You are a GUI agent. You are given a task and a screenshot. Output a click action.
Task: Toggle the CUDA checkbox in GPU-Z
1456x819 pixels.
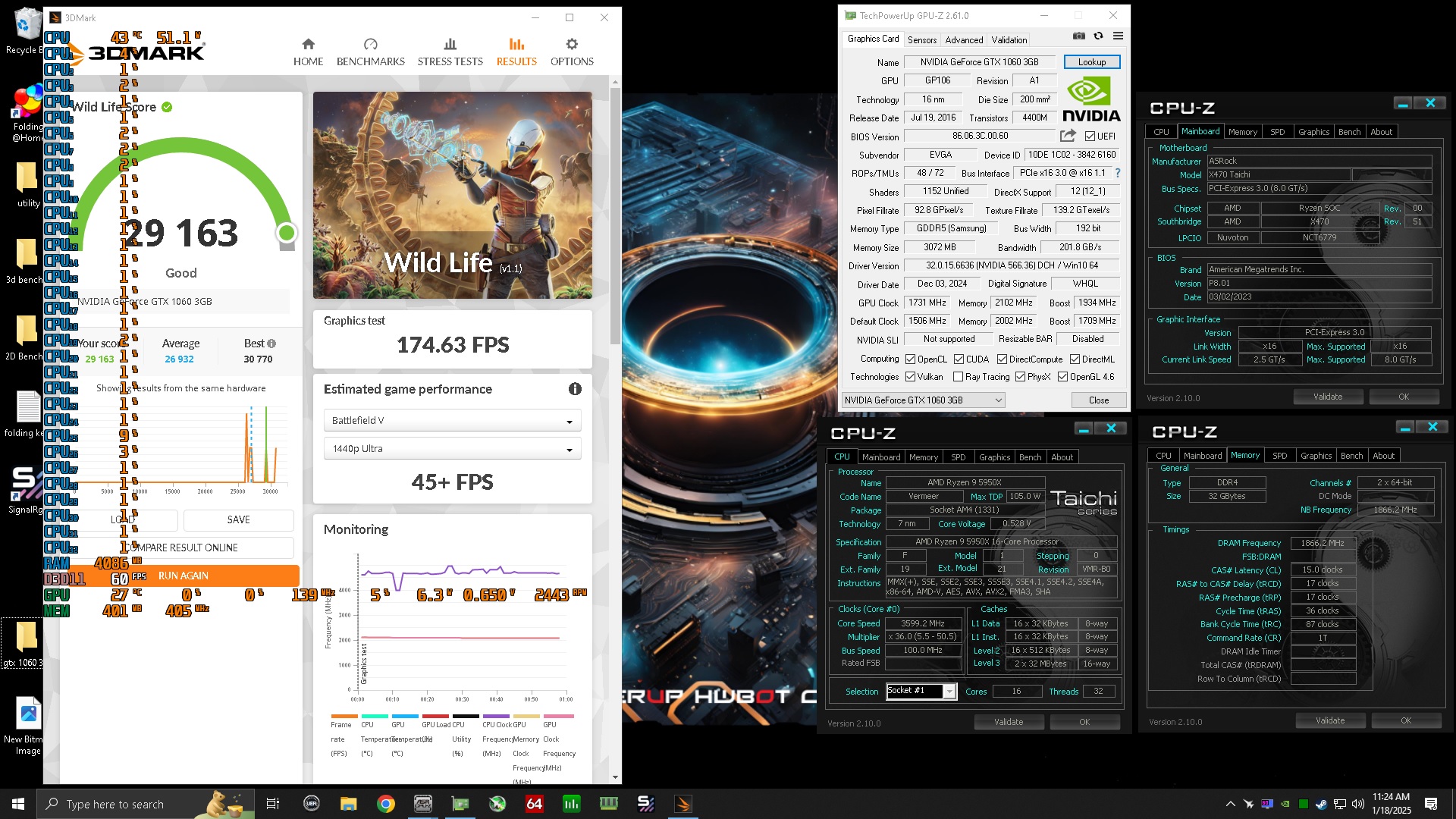(959, 359)
